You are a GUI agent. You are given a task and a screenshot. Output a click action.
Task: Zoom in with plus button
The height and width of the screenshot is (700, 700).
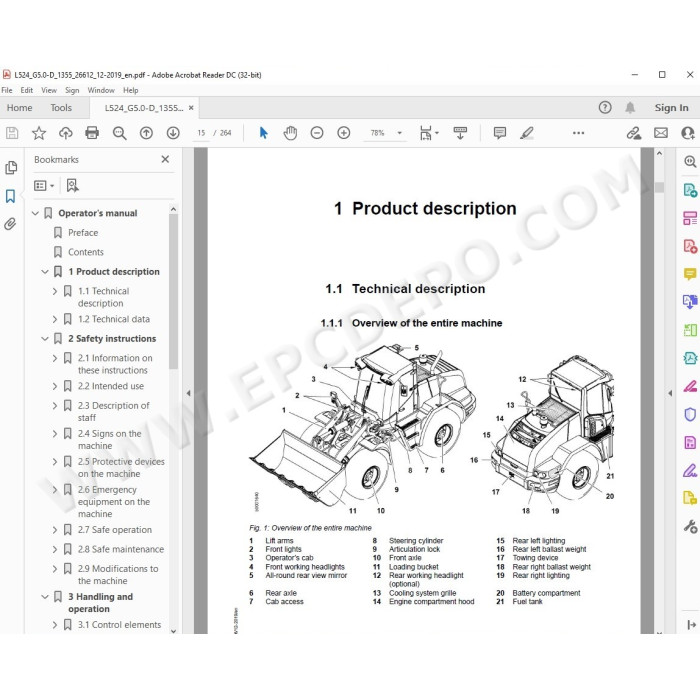click(344, 133)
